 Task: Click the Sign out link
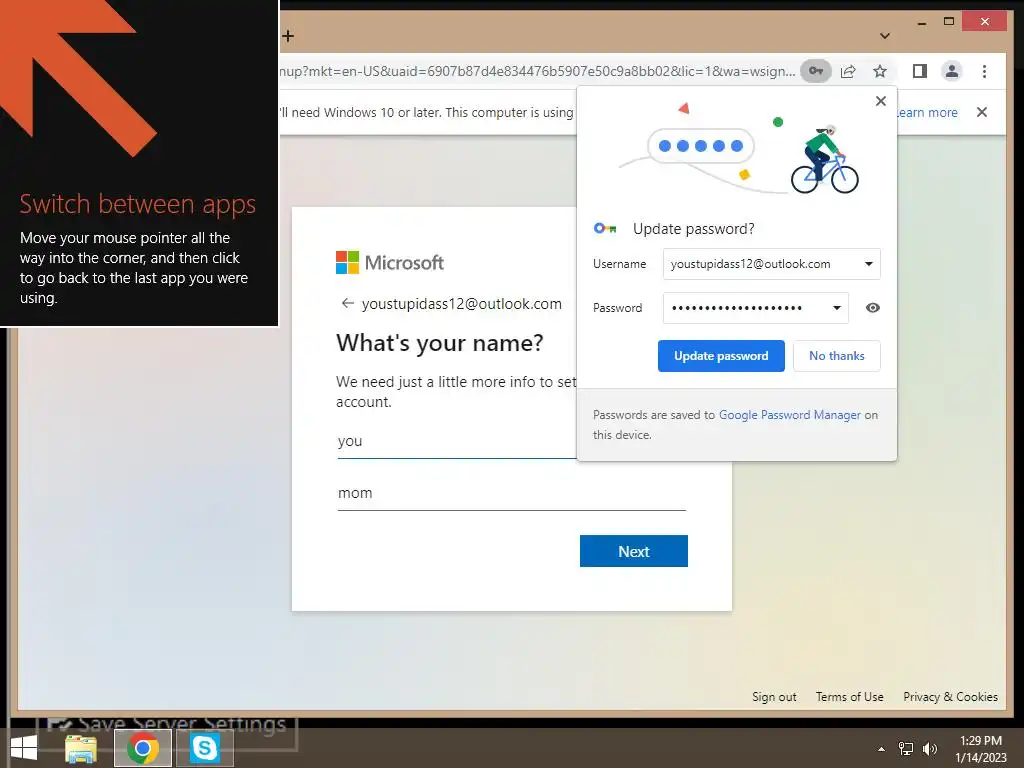(x=774, y=697)
